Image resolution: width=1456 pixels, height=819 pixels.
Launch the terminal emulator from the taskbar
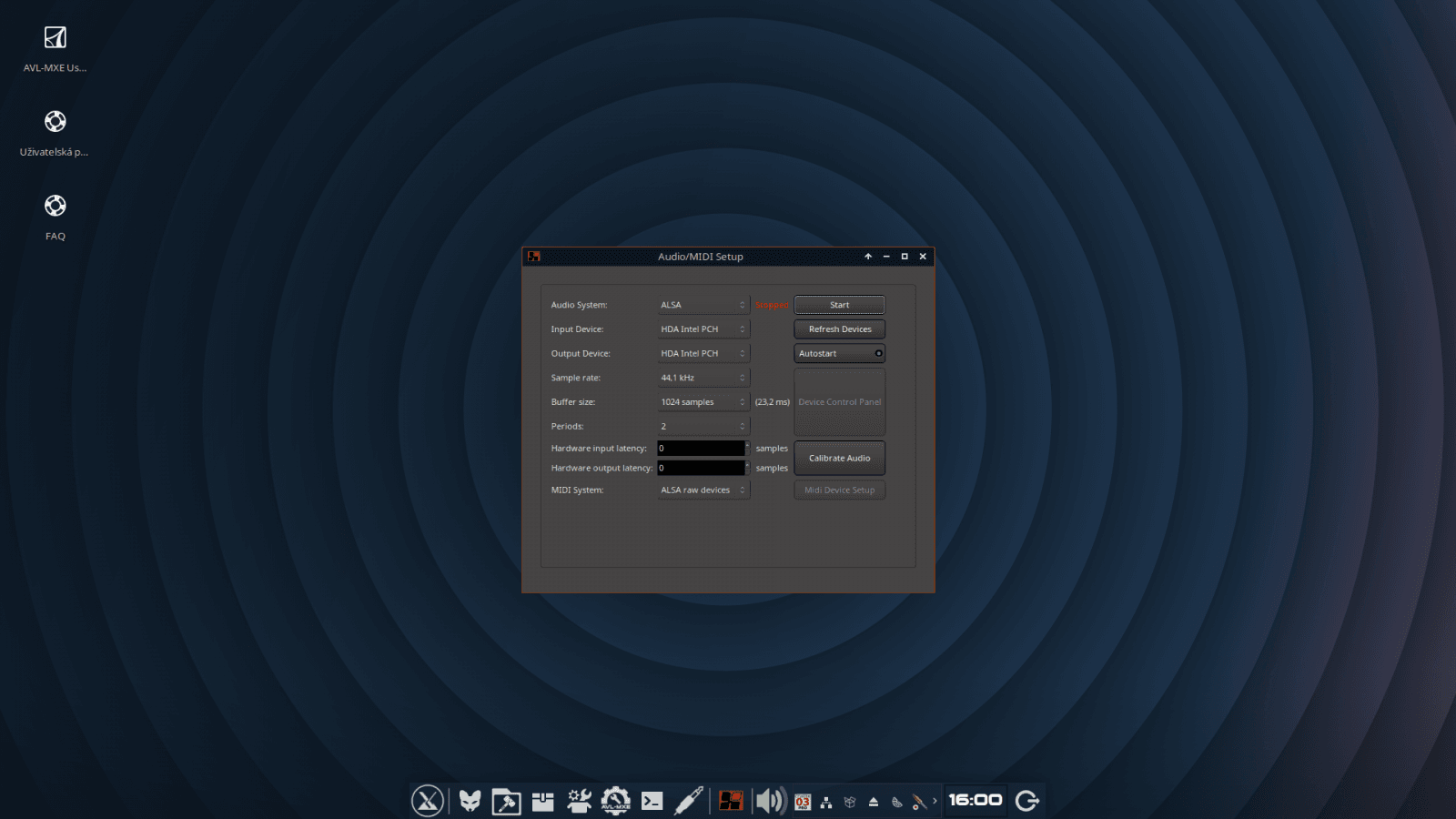(x=652, y=801)
